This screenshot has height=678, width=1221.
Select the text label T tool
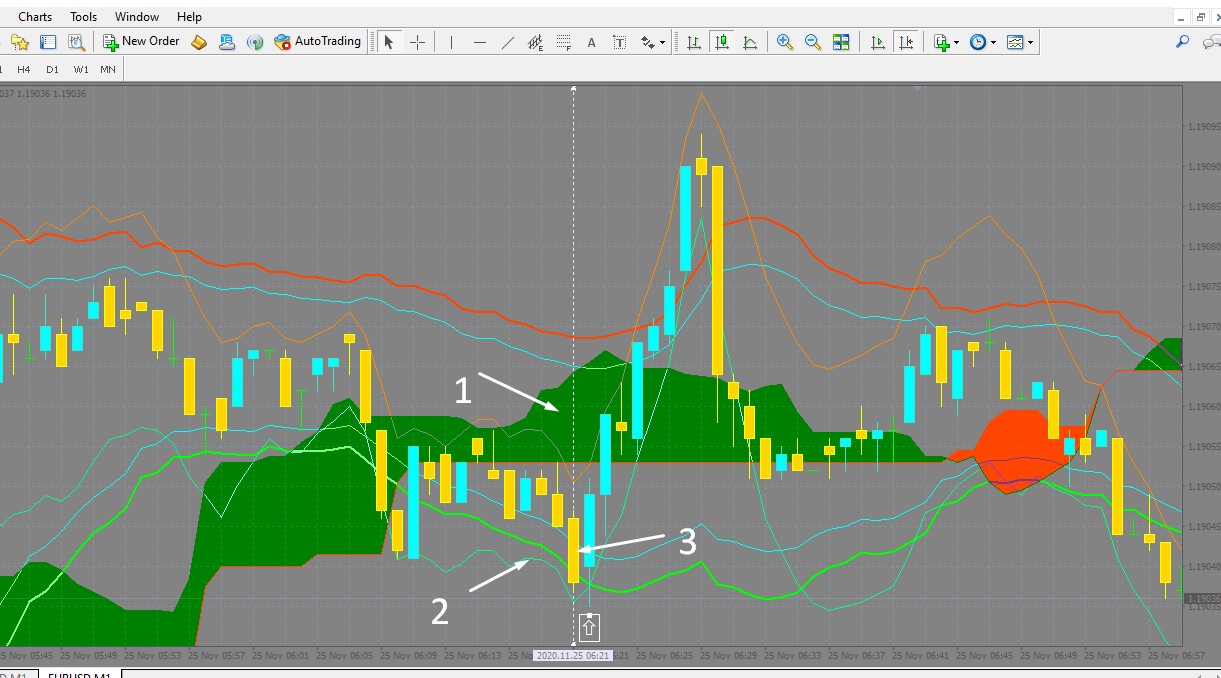[x=620, y=42]
